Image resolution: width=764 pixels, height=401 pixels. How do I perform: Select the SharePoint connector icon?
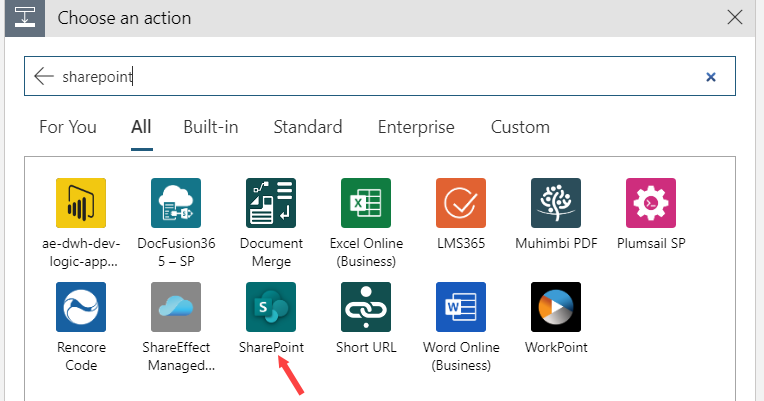[271, 307]
